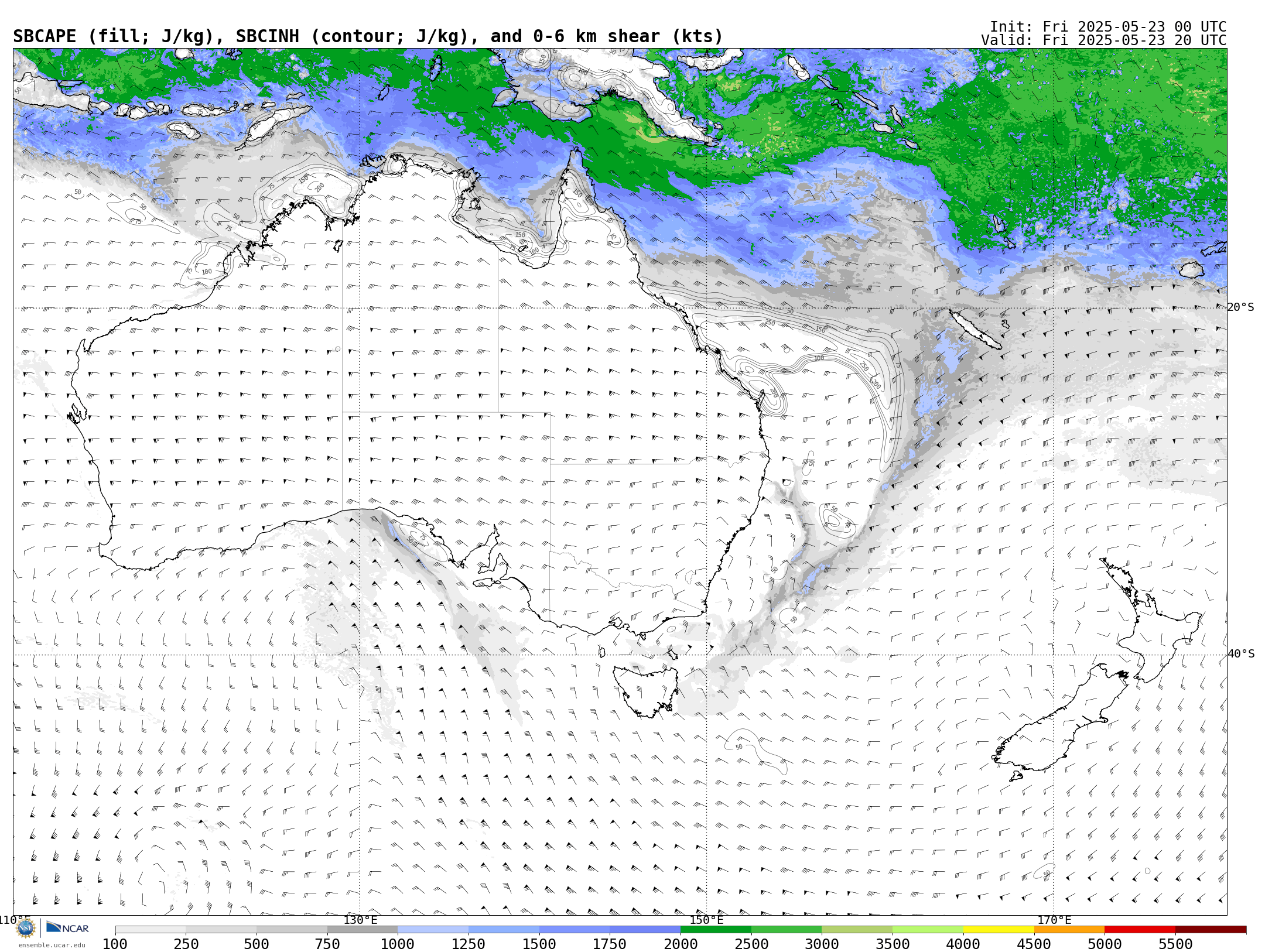Click the colorbar tick label 1750
Image resolution: width=1265 pixels, height=952 pixels.
click(x=610, y=944)
